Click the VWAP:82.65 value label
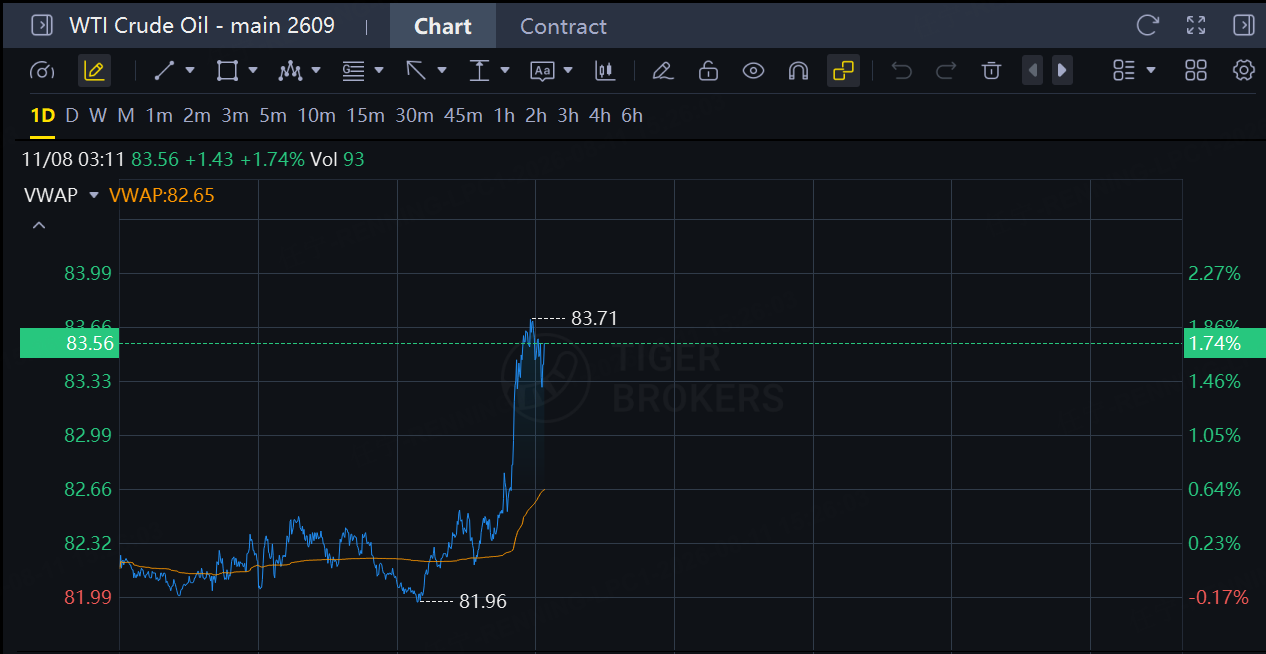 pyautogui.click(x=162, y=195)
